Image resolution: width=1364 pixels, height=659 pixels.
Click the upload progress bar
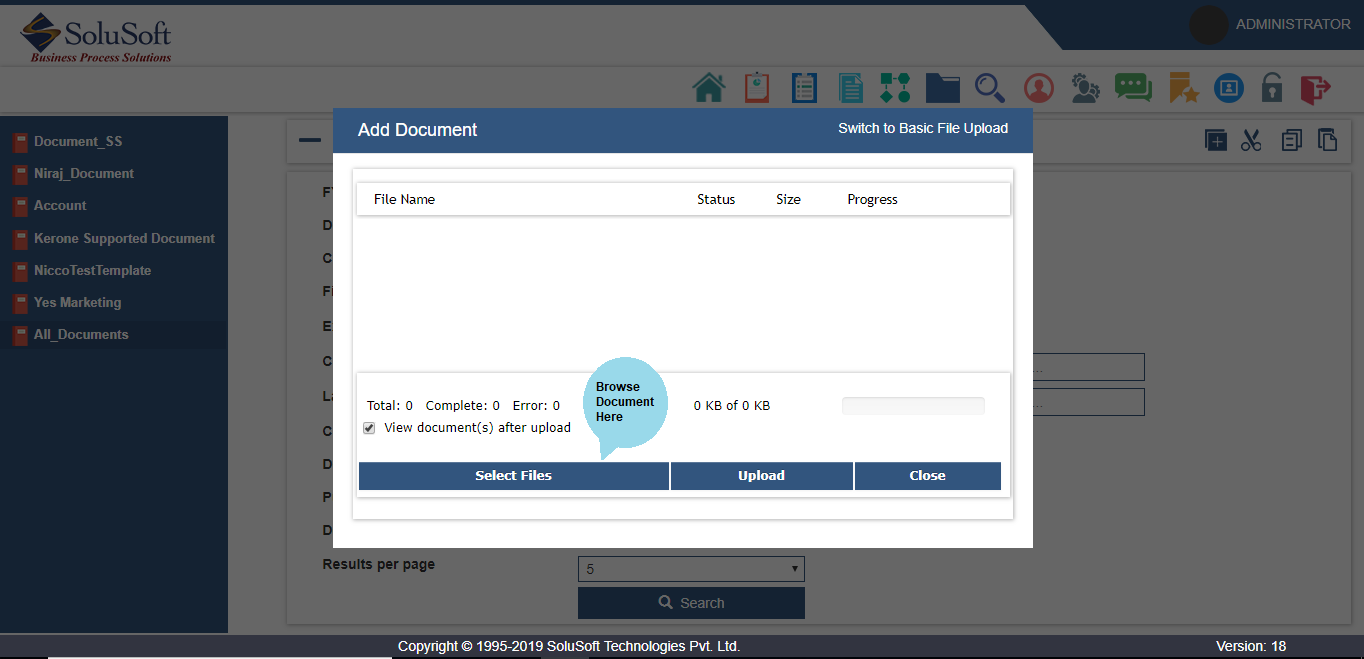pyautogui.click(x=913, y=406)
